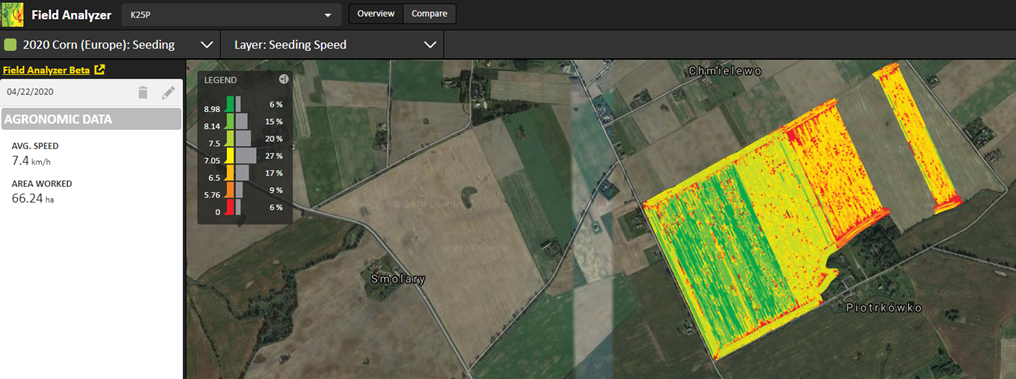Click the Field Analyzer app logo
The width and height of the screenshot is (1016, 379).
point(12,14)
